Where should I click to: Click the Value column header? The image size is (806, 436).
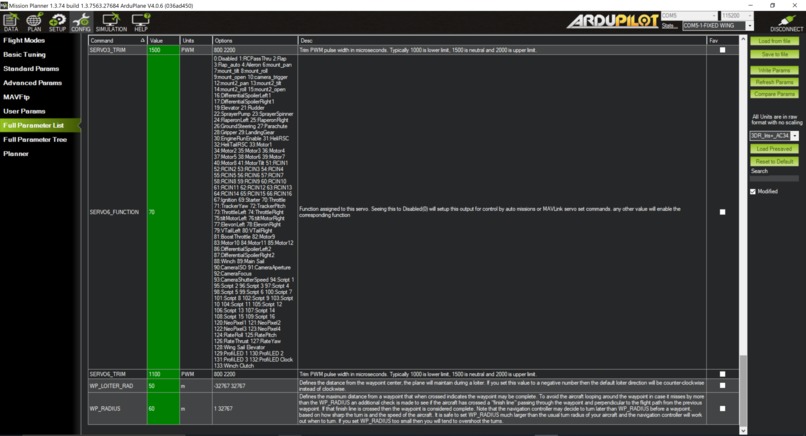(163, 40)
